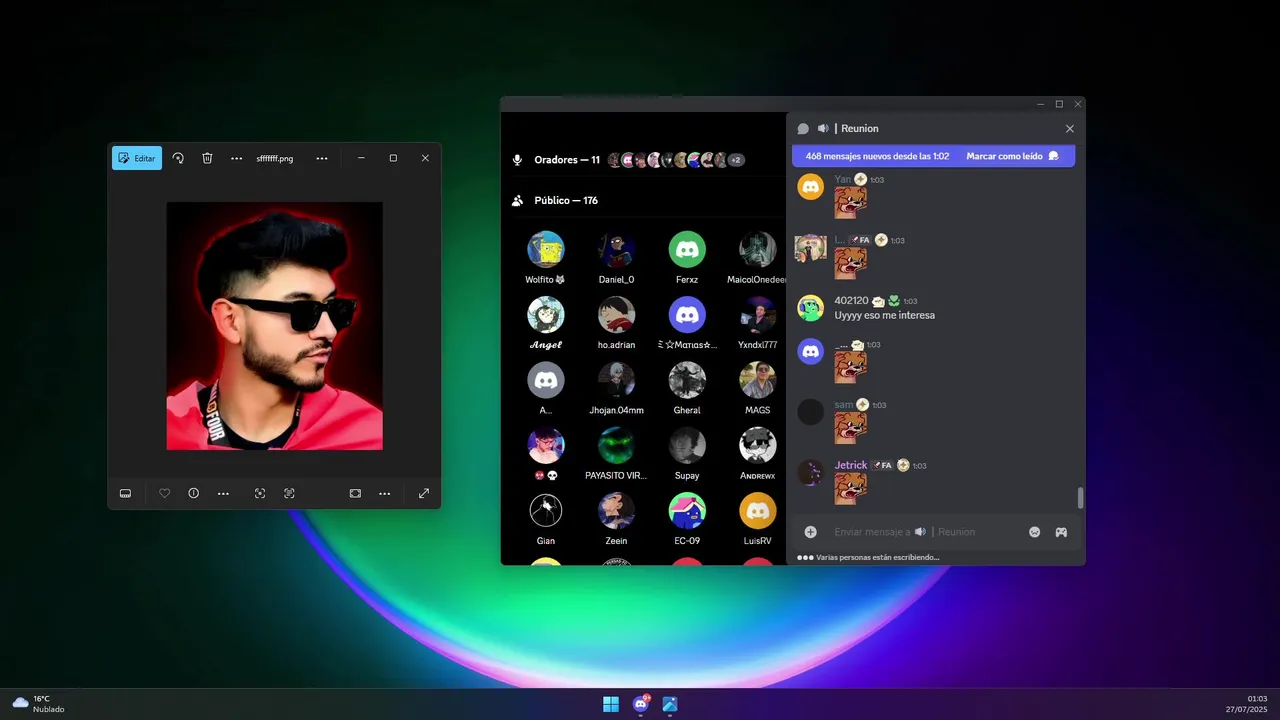Open Yxndxi777's avatar

[758, 315]
